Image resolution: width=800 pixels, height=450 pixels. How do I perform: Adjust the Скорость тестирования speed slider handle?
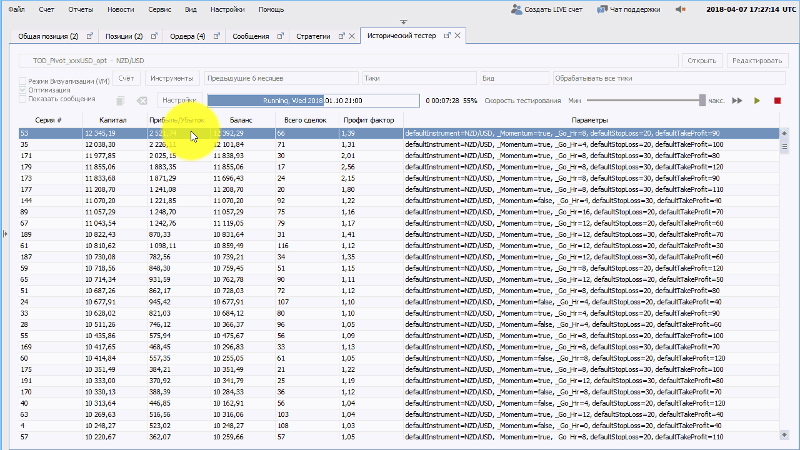pyautogui.click(x=702, y=101)
